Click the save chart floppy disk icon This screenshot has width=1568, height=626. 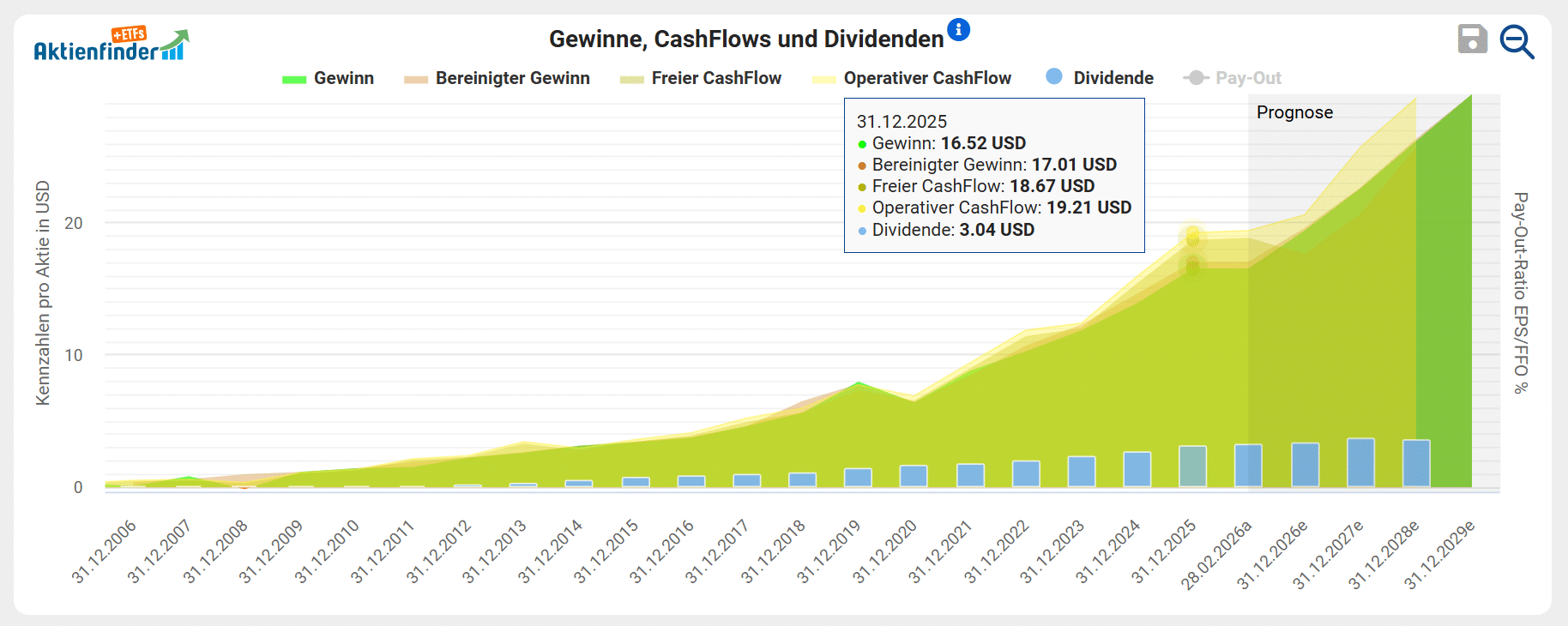coord(1472,39)
